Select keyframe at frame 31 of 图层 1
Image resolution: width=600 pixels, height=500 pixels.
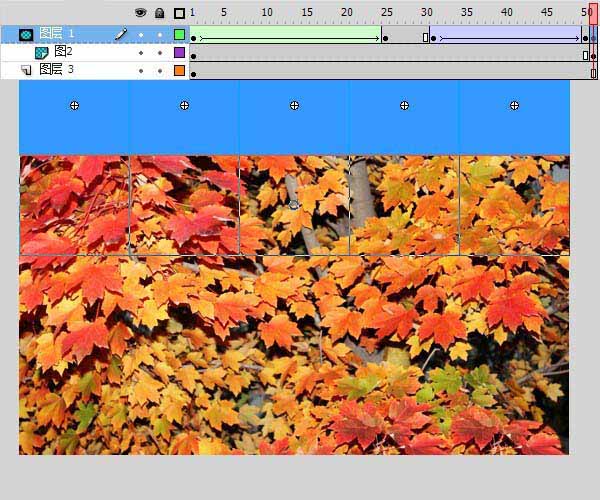[x=434, y=38]
